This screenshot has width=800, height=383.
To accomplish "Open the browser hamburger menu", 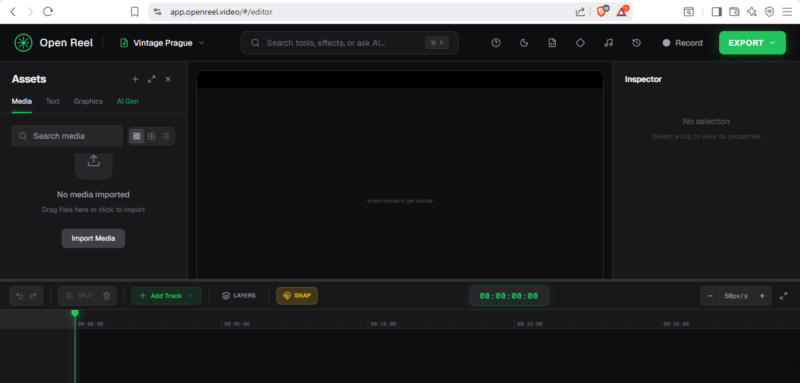I will (x=787, y=12).
